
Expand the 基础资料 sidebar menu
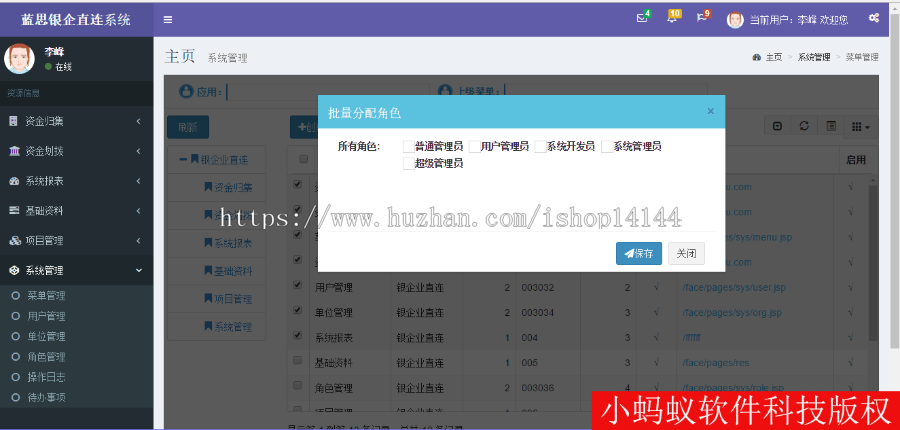pos(76,211)
